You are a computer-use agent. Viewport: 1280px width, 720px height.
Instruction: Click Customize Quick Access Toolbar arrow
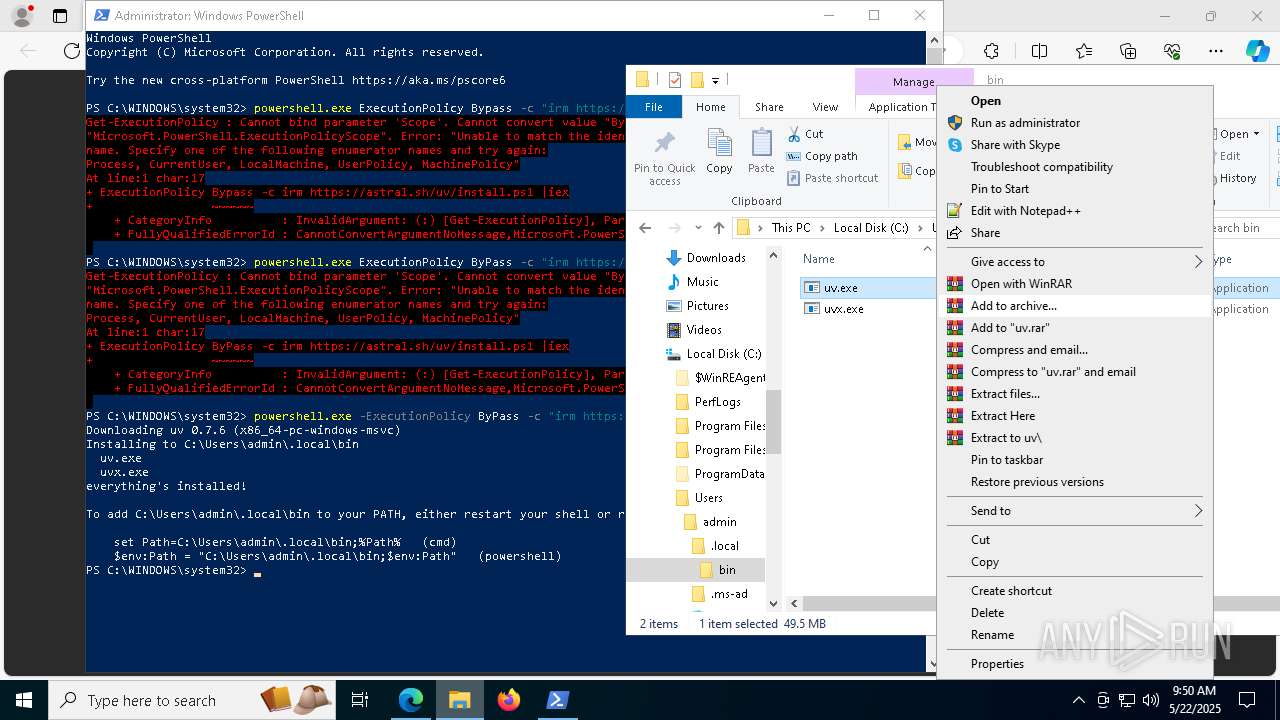[716, 81]
